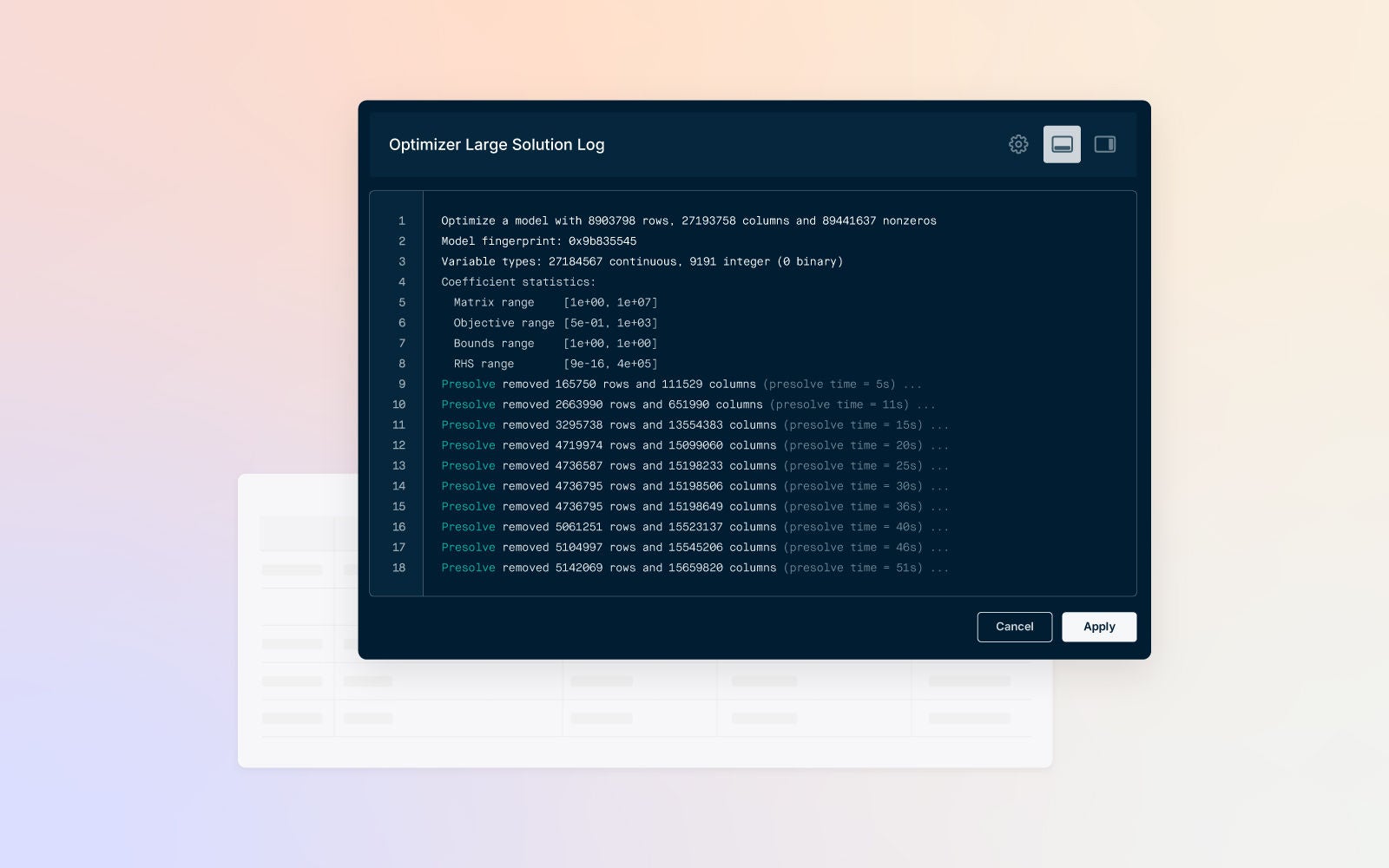Click the RHS range statistics line
The width and height of the screenshot is (1389, 868).
pyautogui.click(x=549, y=363)
